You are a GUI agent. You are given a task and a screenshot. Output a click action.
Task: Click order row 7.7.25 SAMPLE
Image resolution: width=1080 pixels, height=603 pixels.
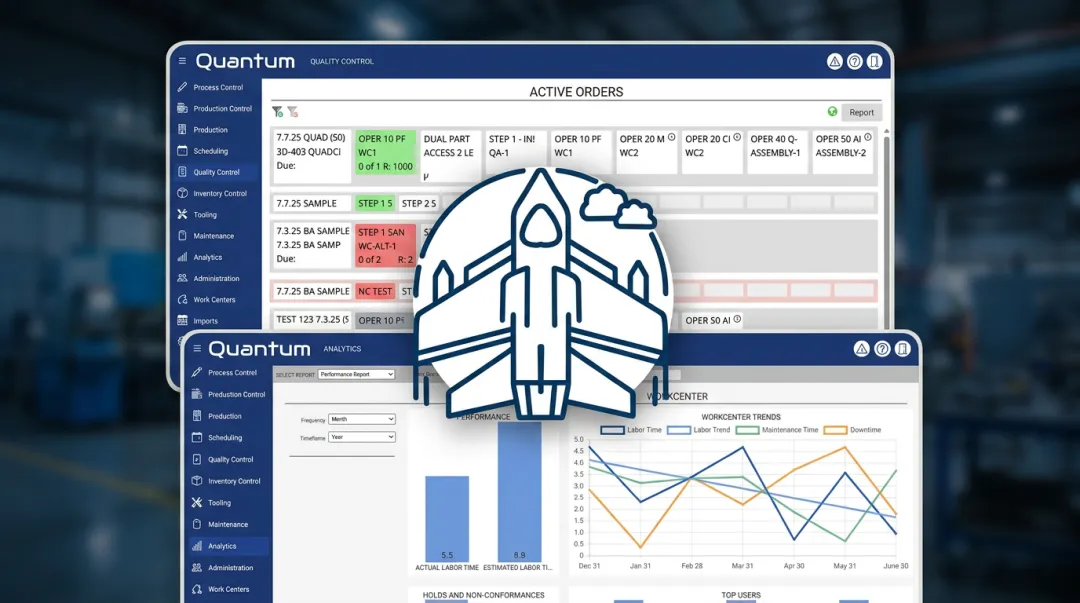[x=312, y=203]
